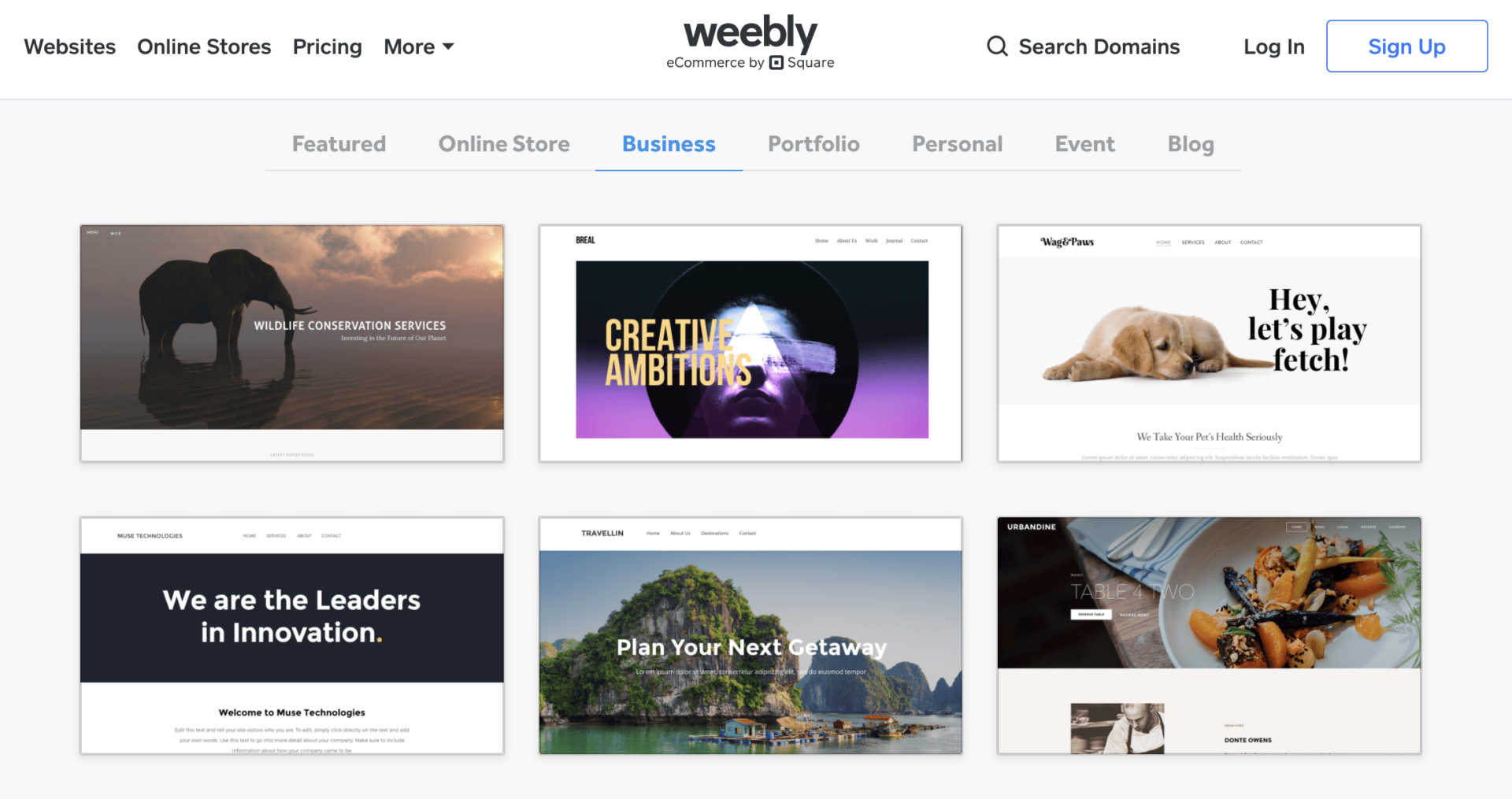
Task: Click the Log In link
Action: click(x=1274, y=47)
